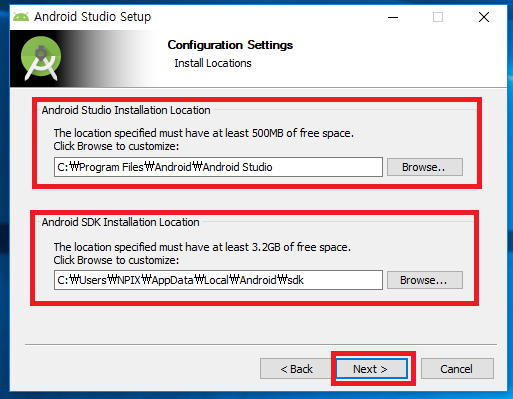Select the Configuration Settings heading
This screenshot has width=513, height=399.
(x=230, y=45)
